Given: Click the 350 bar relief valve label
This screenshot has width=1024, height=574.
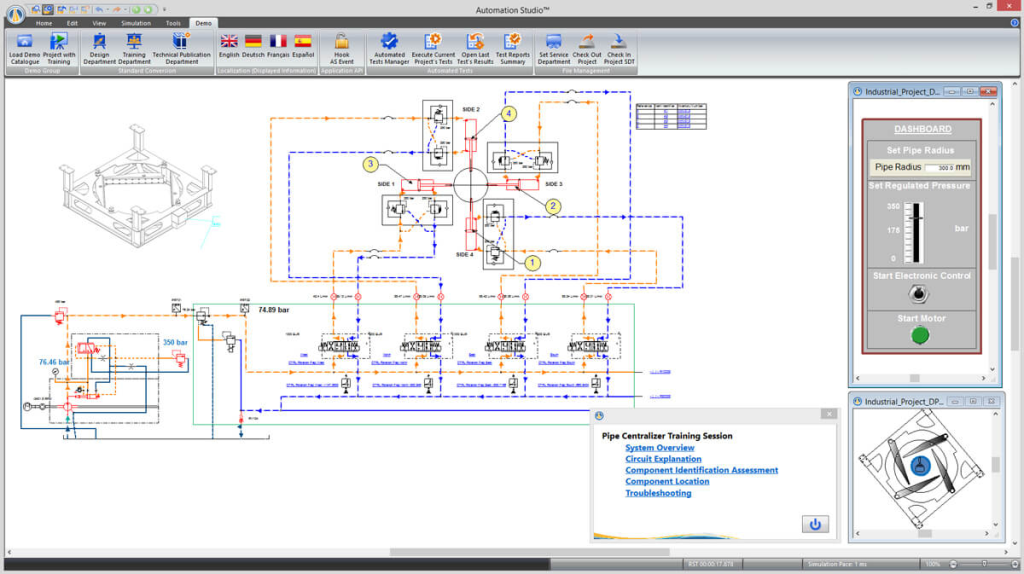Looking at the screenshot, I should [175, 342].
